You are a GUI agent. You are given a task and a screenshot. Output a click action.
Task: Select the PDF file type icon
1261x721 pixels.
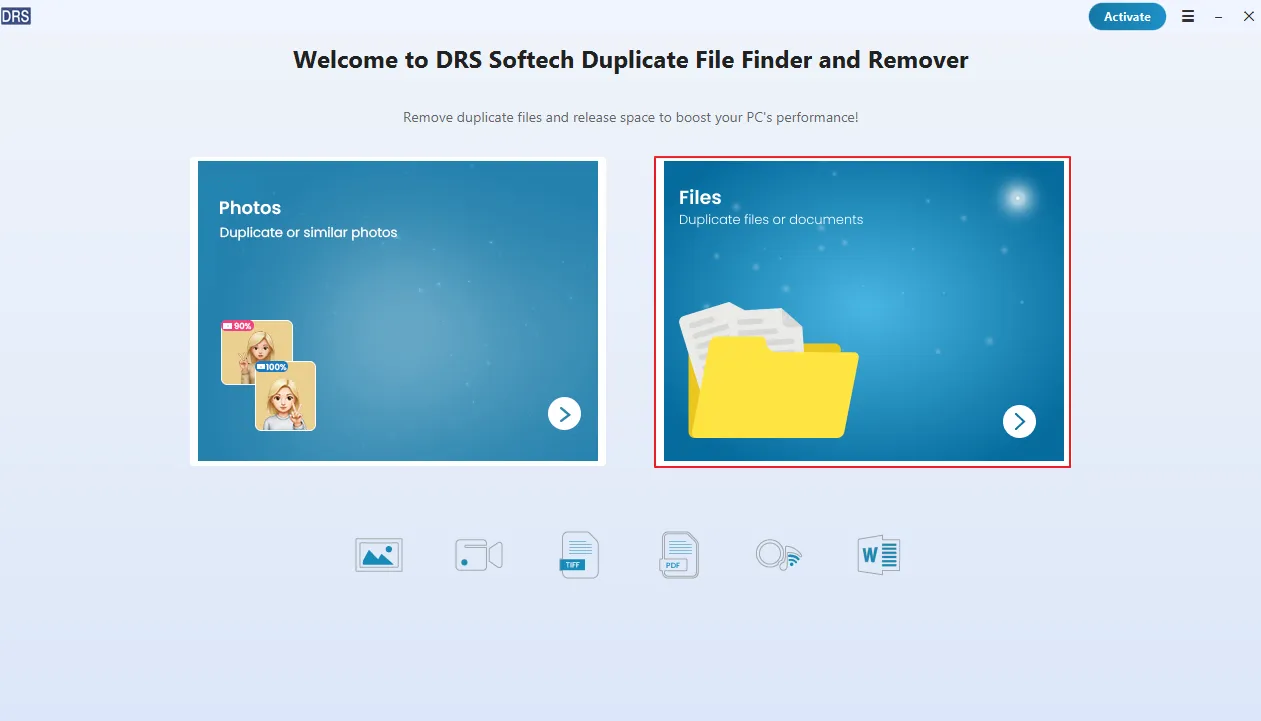tap(679, 555)
